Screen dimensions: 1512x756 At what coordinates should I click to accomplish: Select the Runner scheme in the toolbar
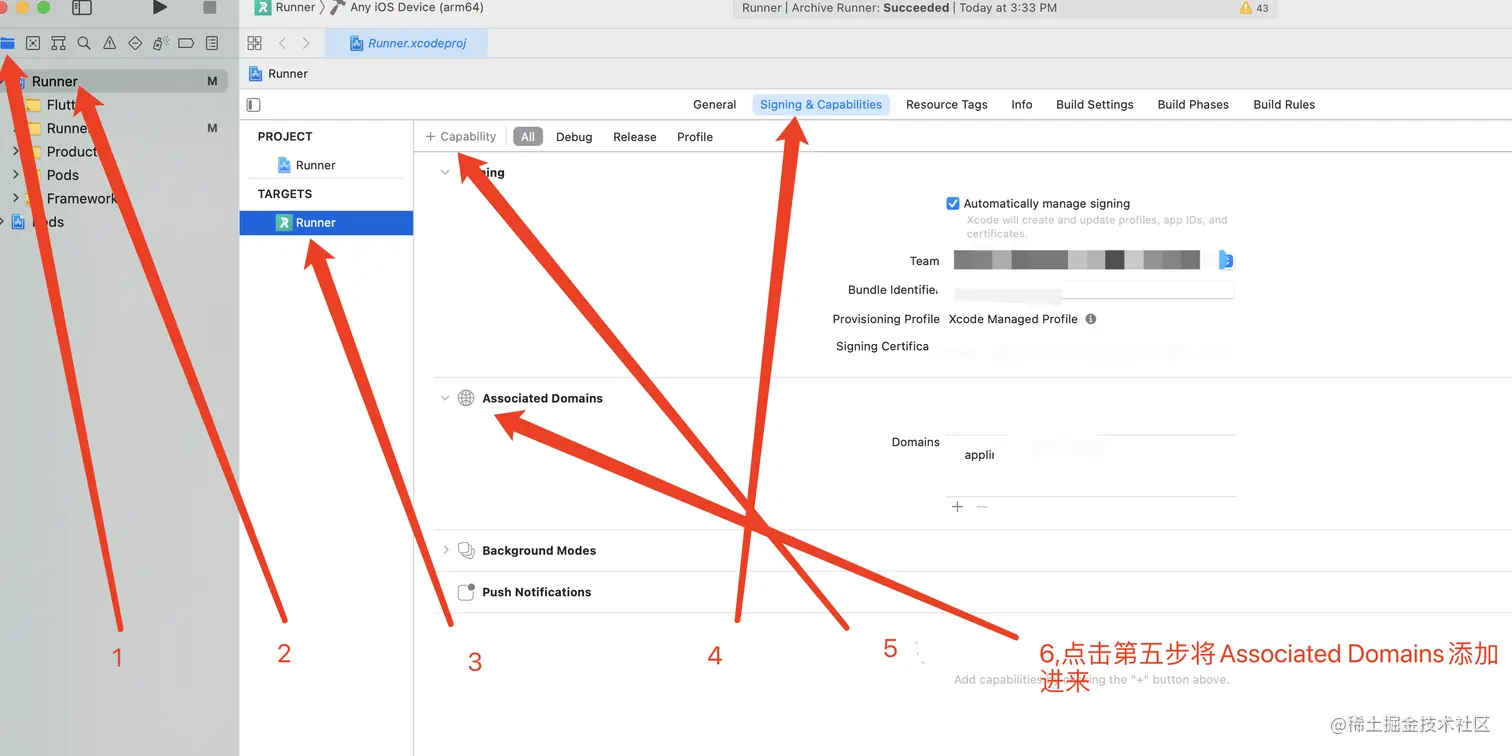coord(285,7)
